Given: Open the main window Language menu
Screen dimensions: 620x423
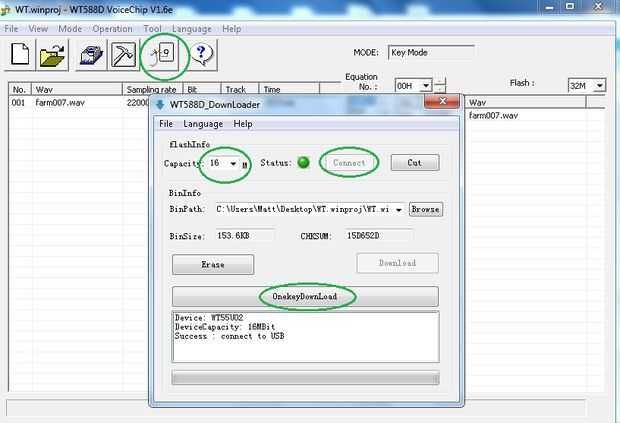Looking at the screenshot, I should click(192, 28).
